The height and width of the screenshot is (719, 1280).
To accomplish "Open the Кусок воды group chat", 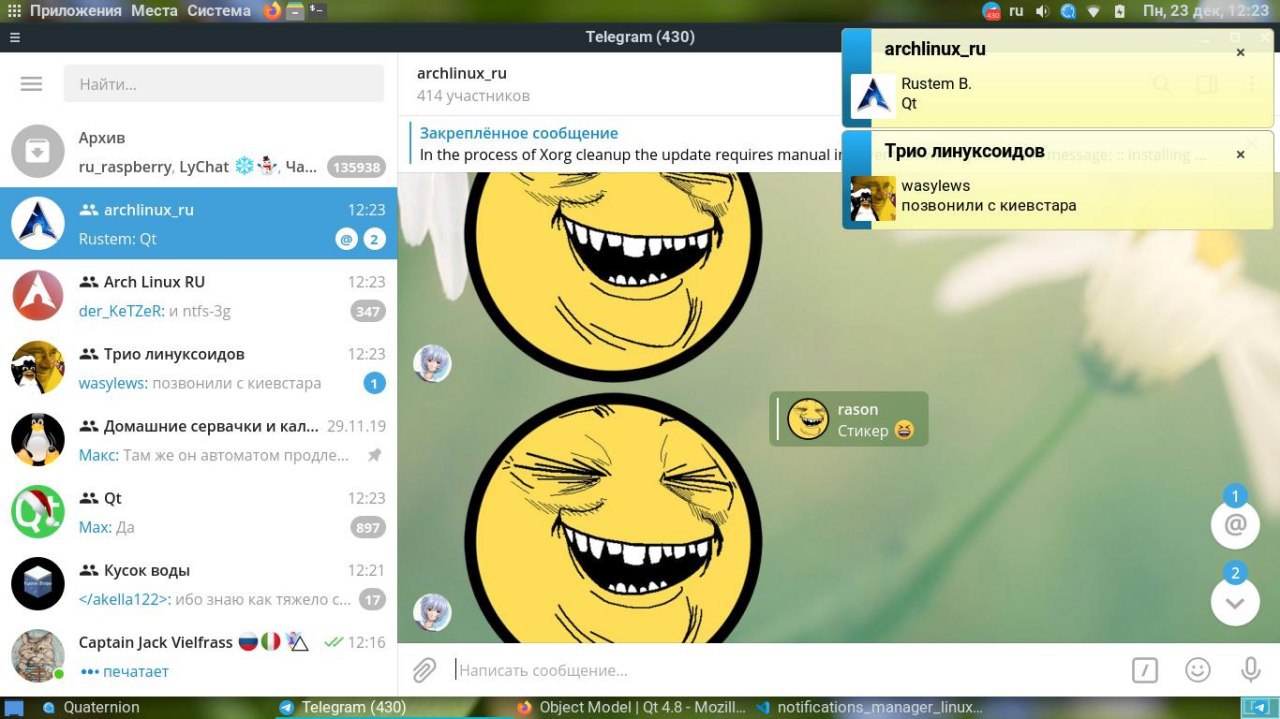I will (x=199, y=584).
